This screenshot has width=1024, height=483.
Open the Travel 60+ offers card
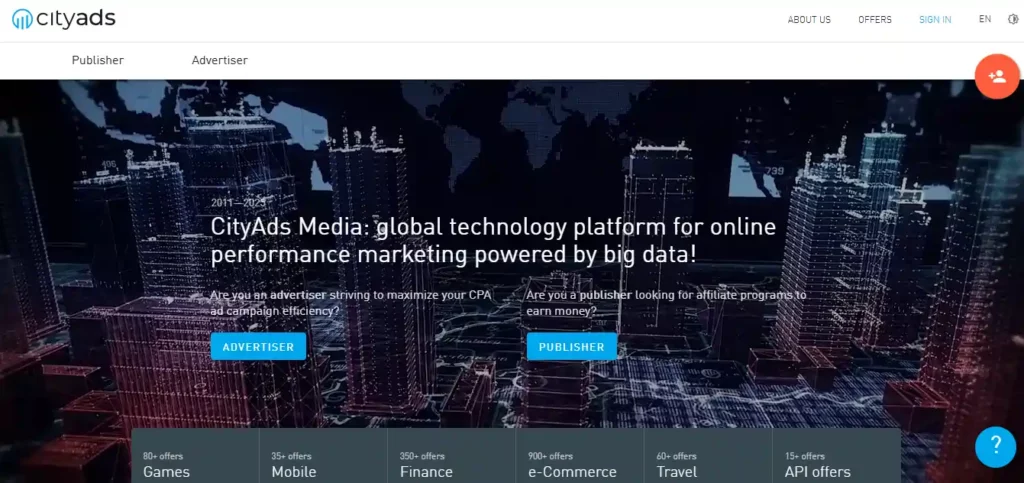(x=708, y=456)
